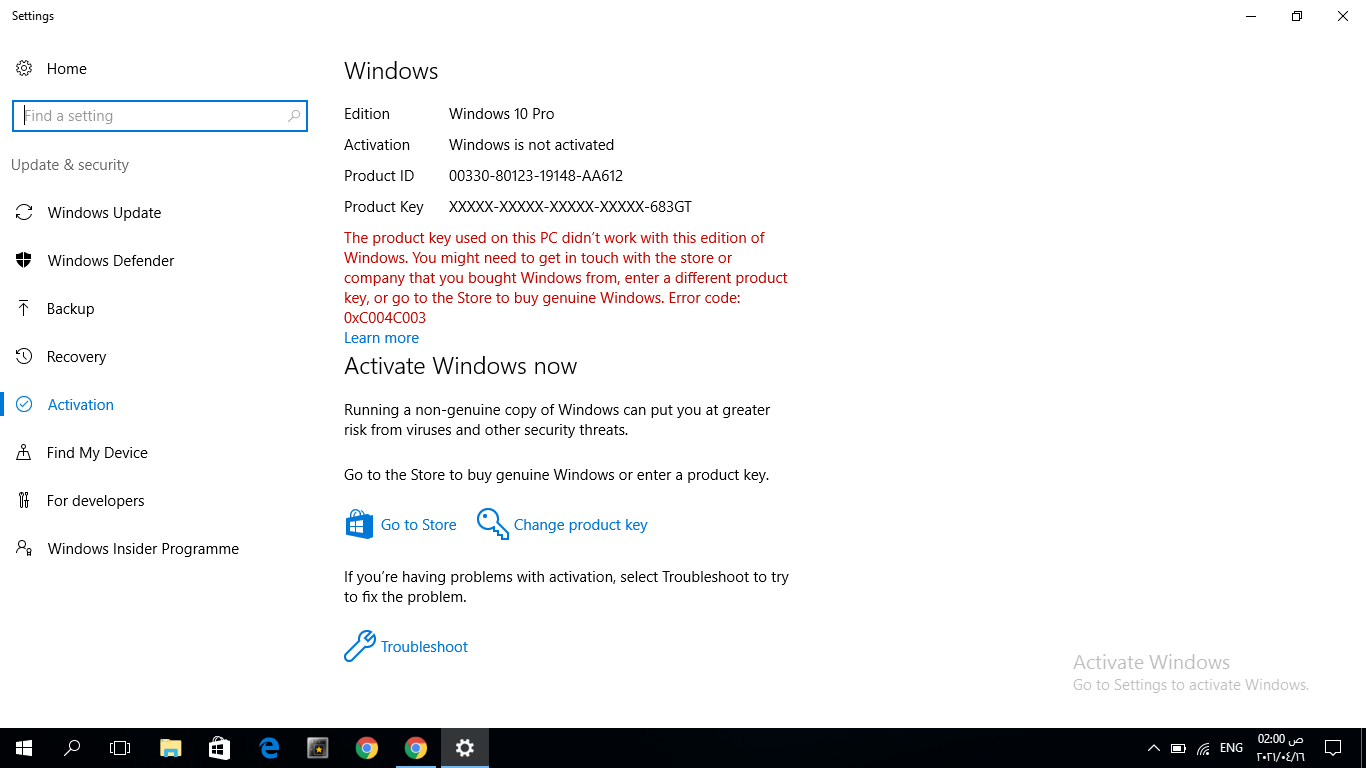
Task: Click the Learn more link
Action: (x=381, y=338)
